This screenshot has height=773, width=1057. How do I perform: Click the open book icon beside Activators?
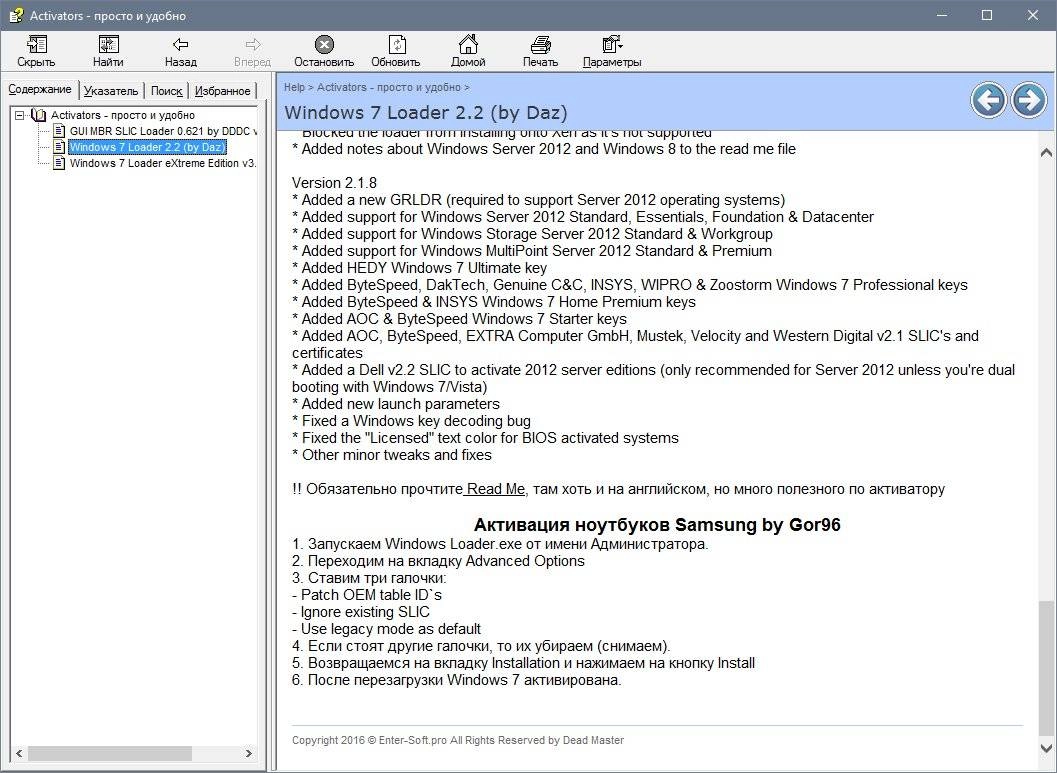point(39,115)
